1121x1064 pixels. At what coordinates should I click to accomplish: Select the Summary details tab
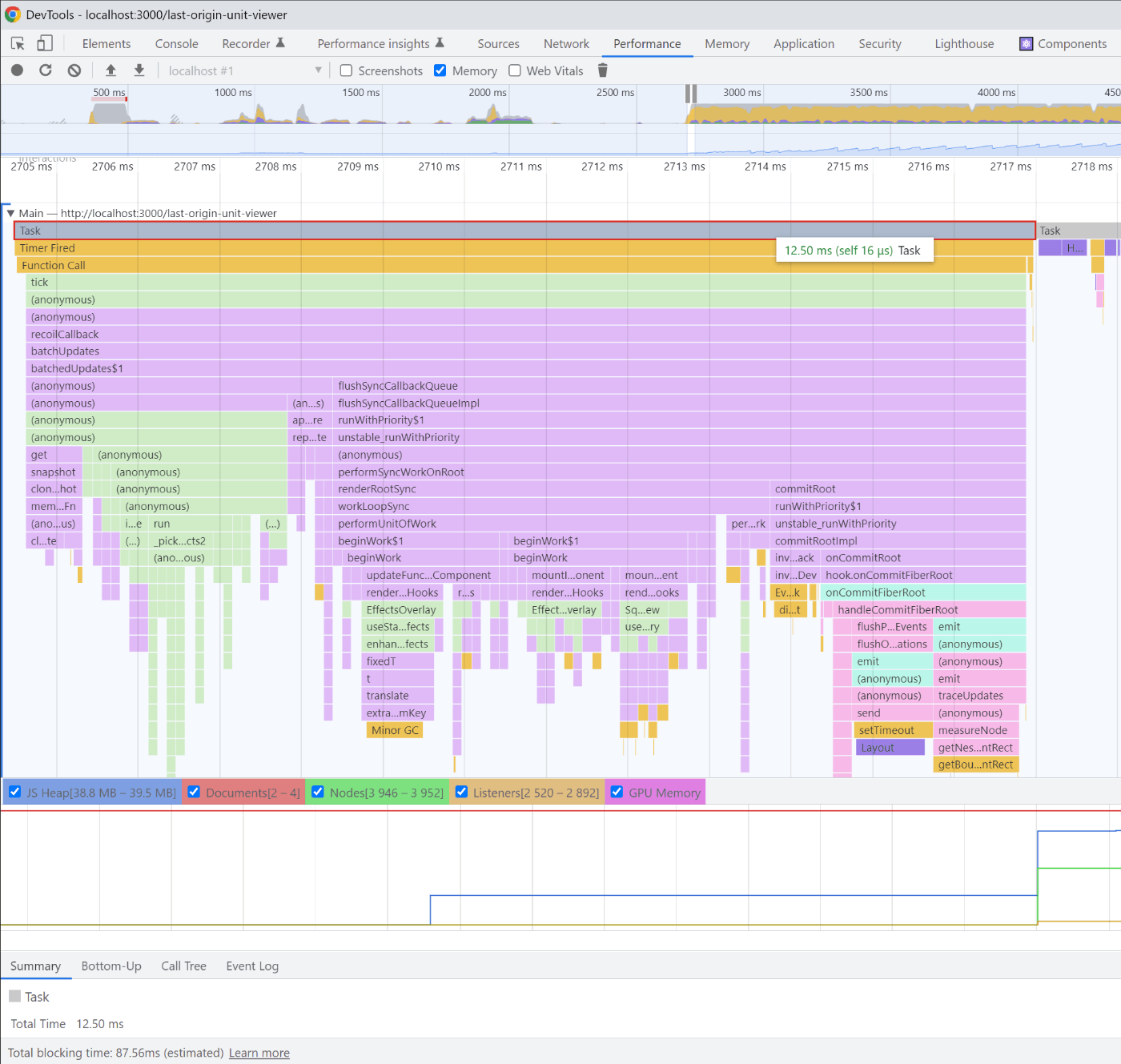tap(35, 966)
